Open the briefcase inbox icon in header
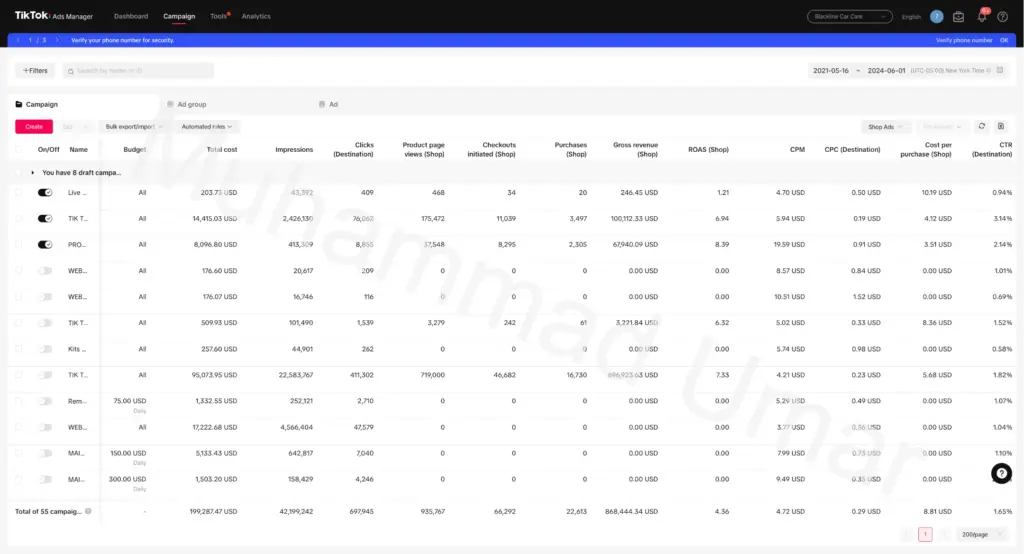This screenshot has width=1024, height=554. coord(958,17)
